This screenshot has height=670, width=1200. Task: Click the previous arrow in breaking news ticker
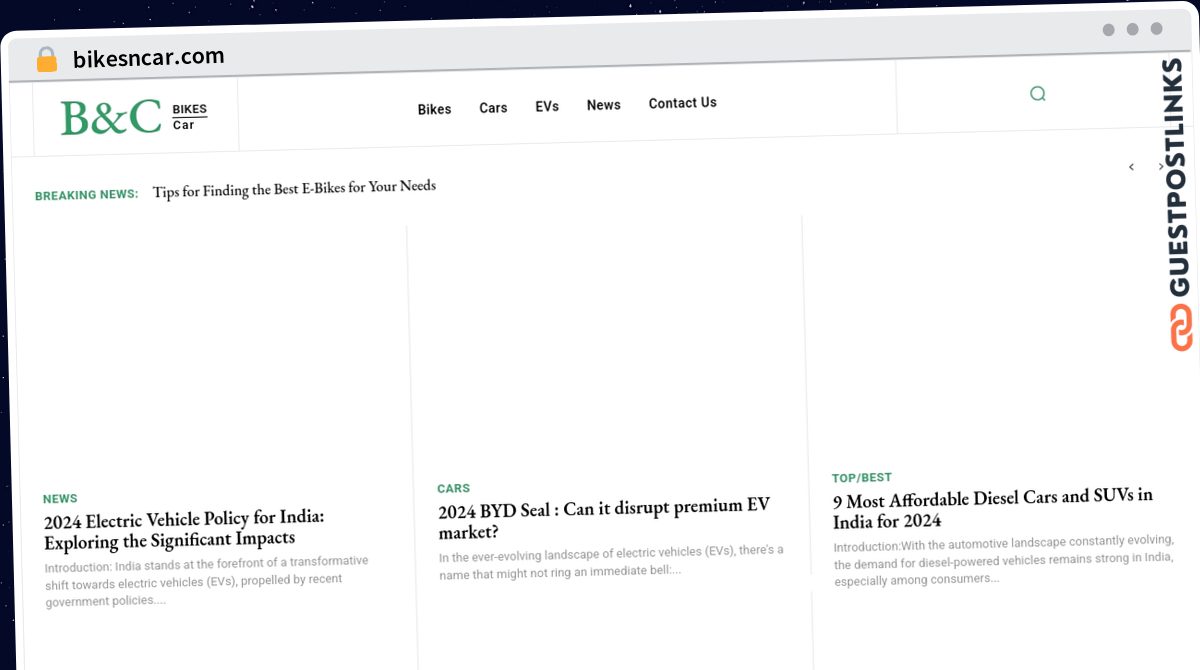[1131, 167]
